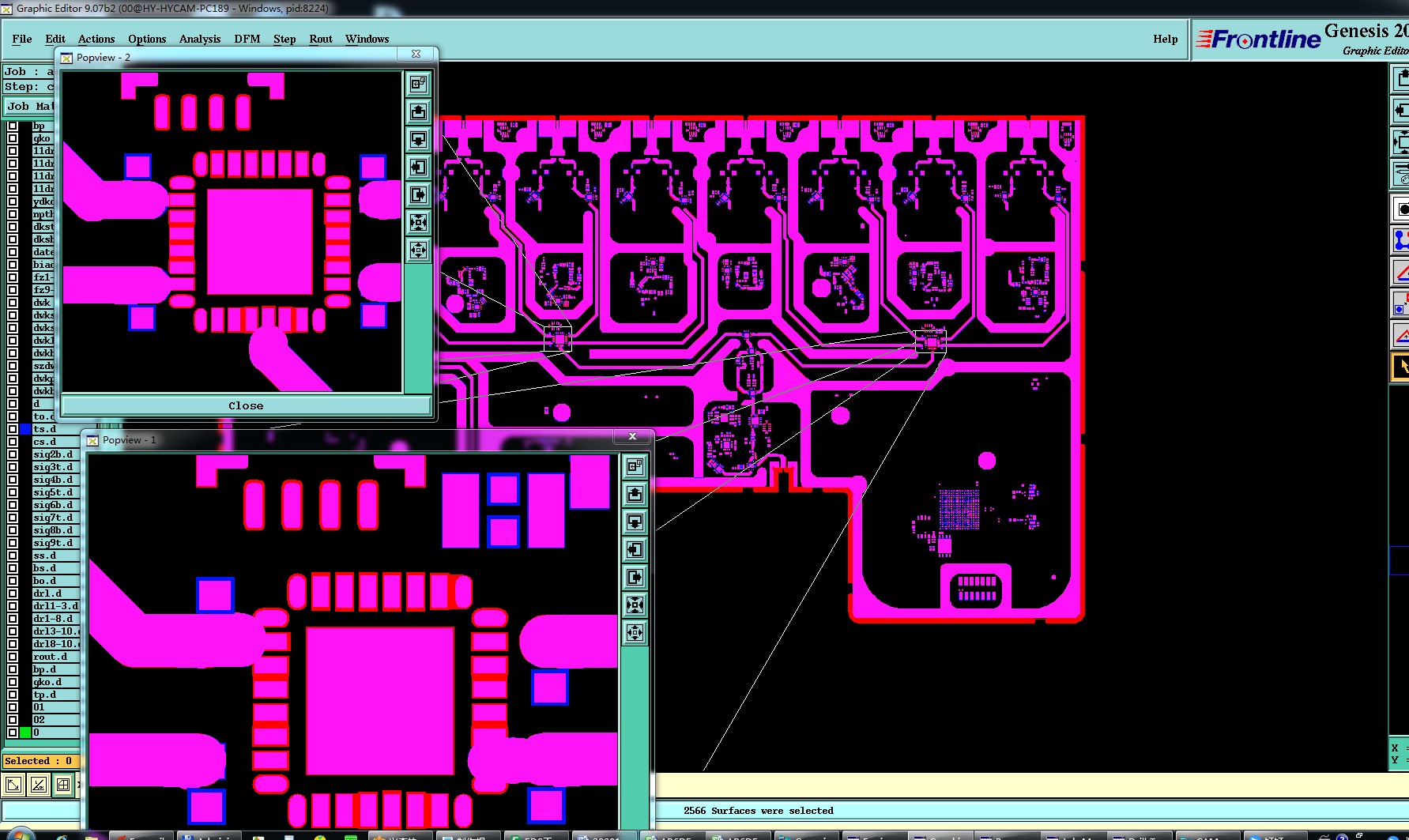Open the Analysis menu

(x=200, y=39)
